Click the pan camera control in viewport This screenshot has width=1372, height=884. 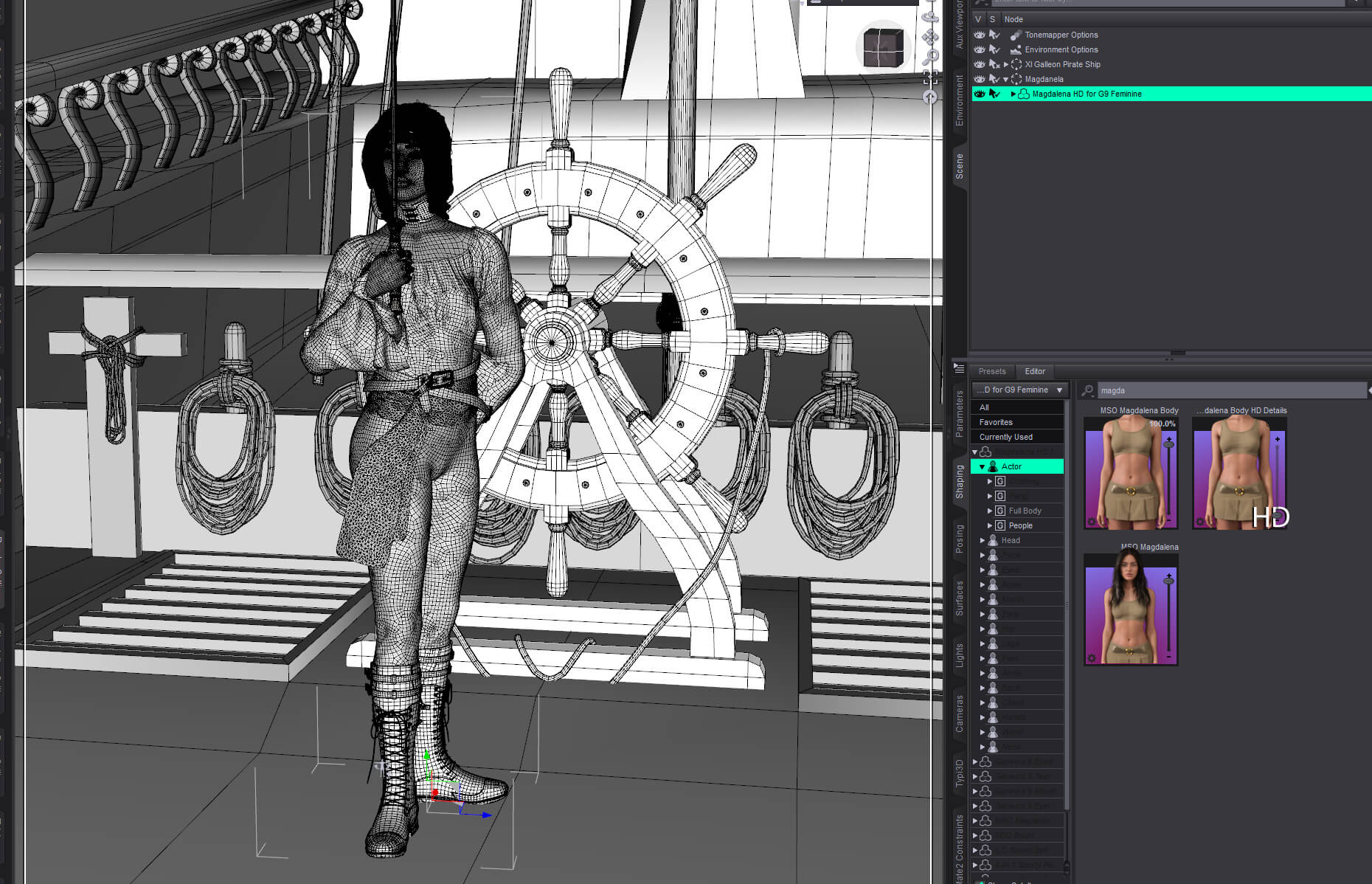tap(930, 36)
